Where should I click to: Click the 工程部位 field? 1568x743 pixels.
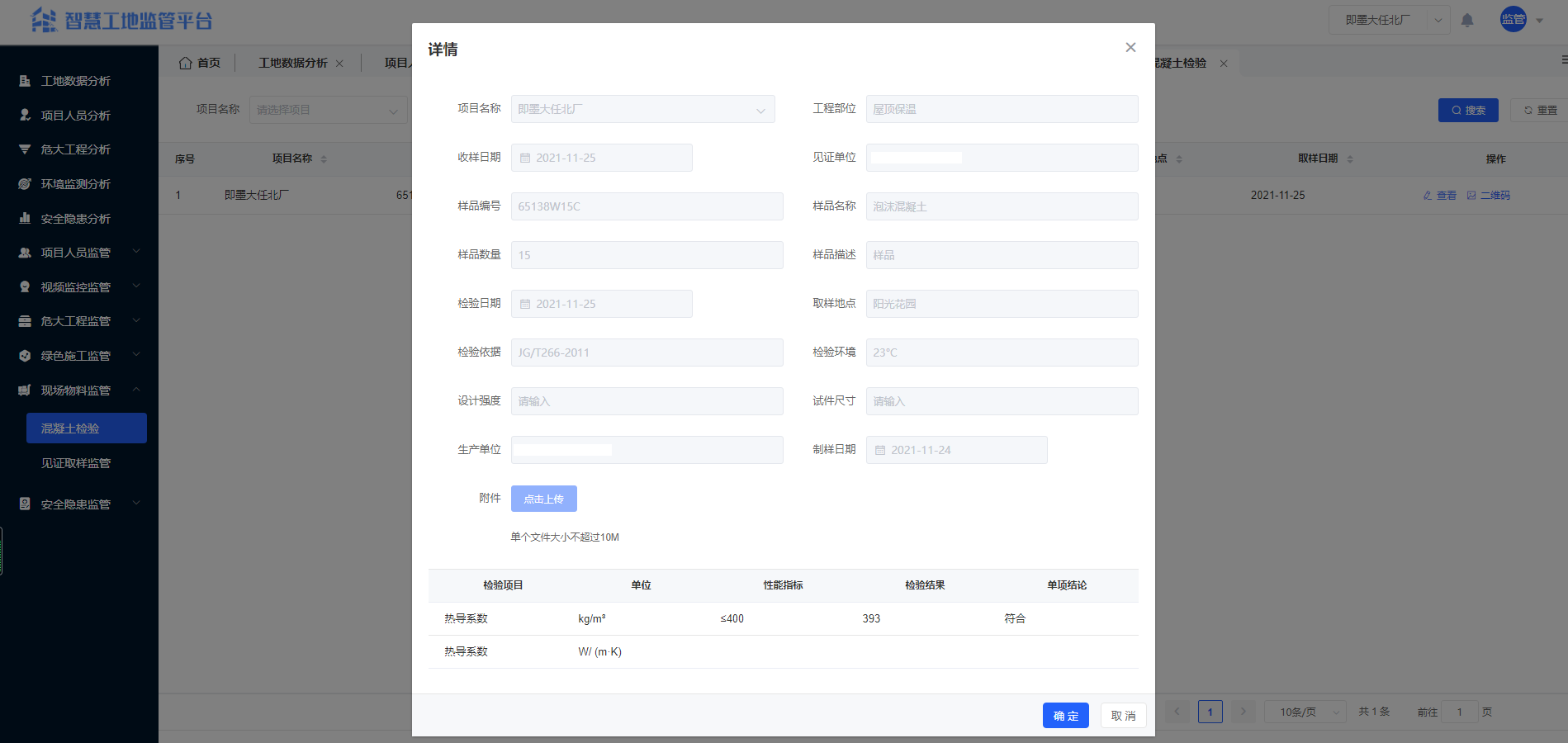1002,109
